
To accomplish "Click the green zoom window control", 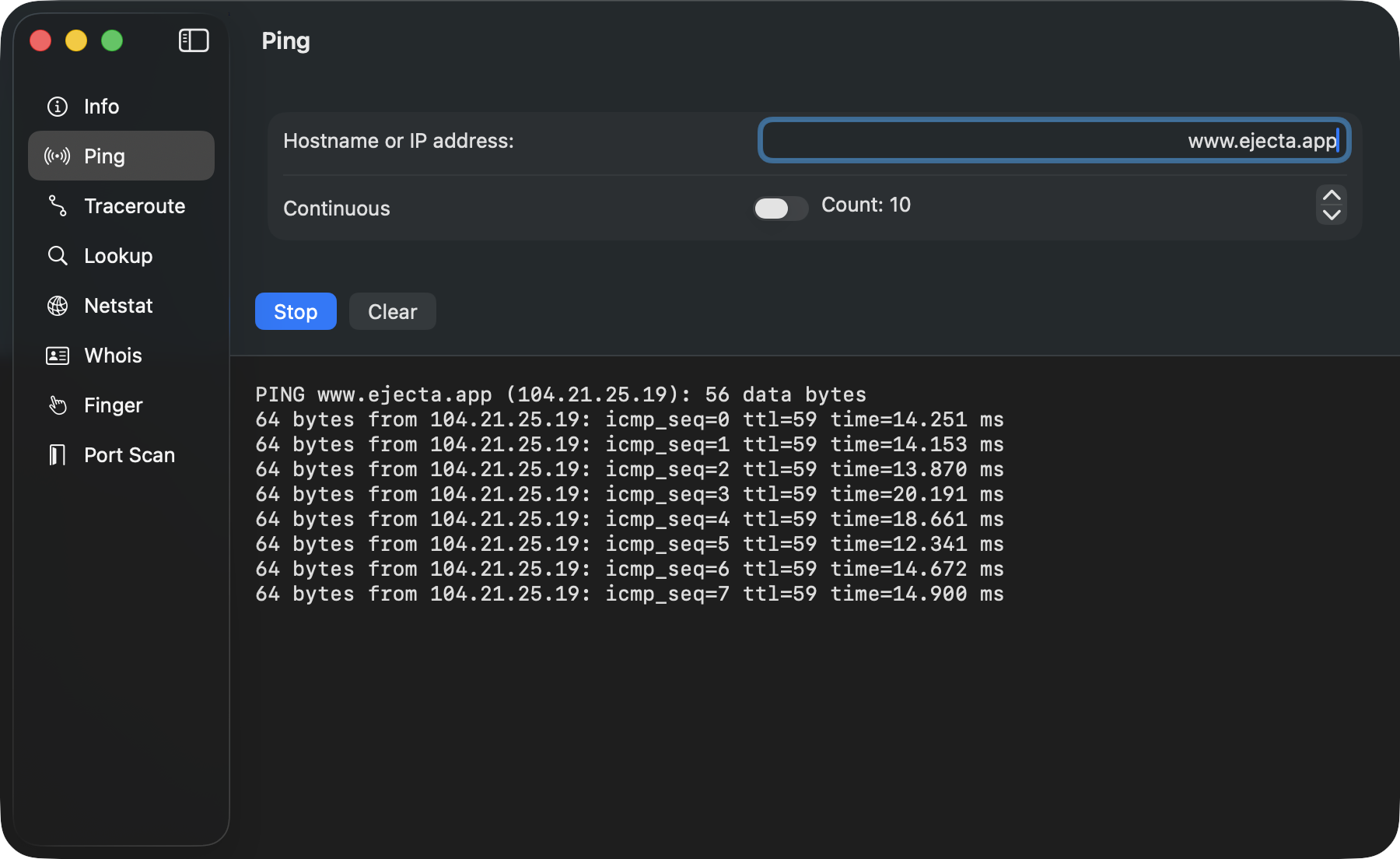I will coord(112,40).
